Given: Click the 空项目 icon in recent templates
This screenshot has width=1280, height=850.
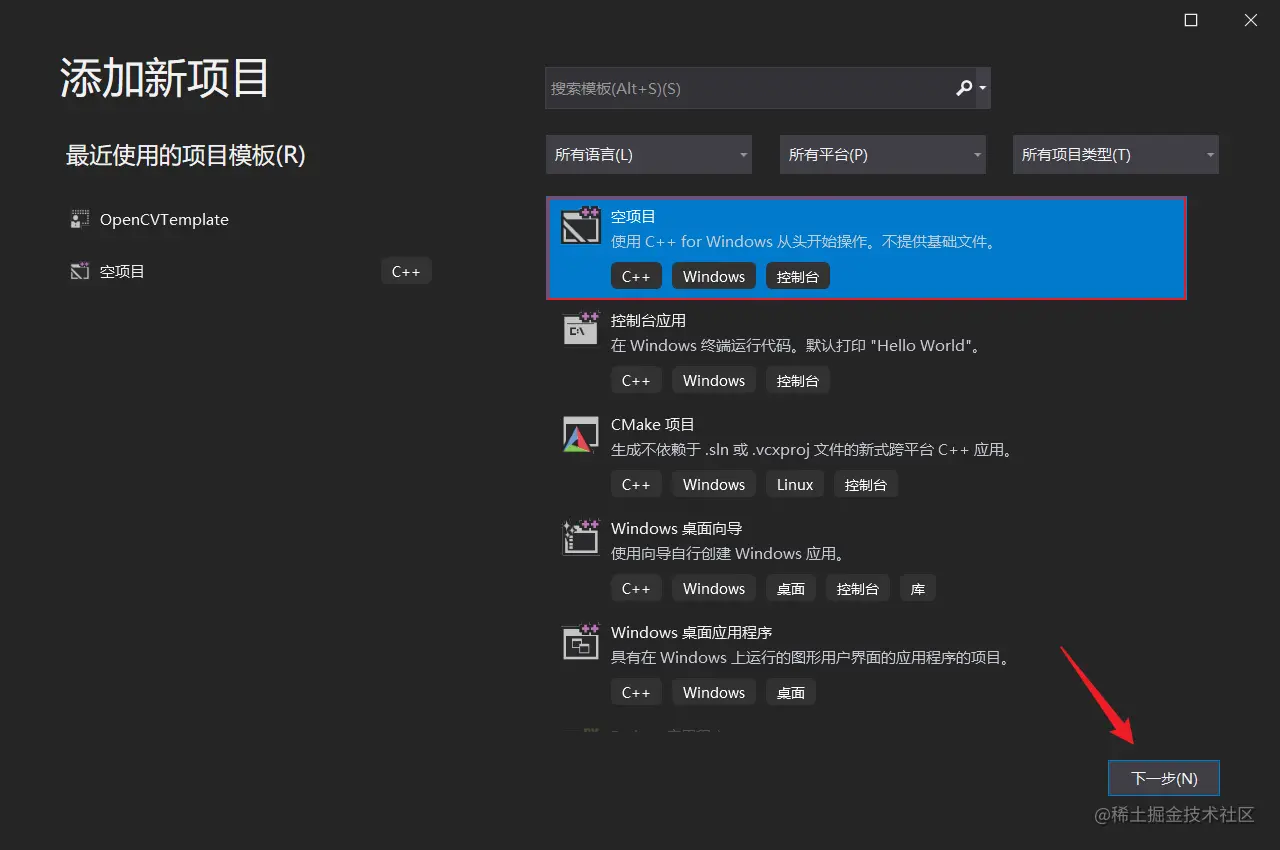Looking at the screenshot, I should coord(80,271).
